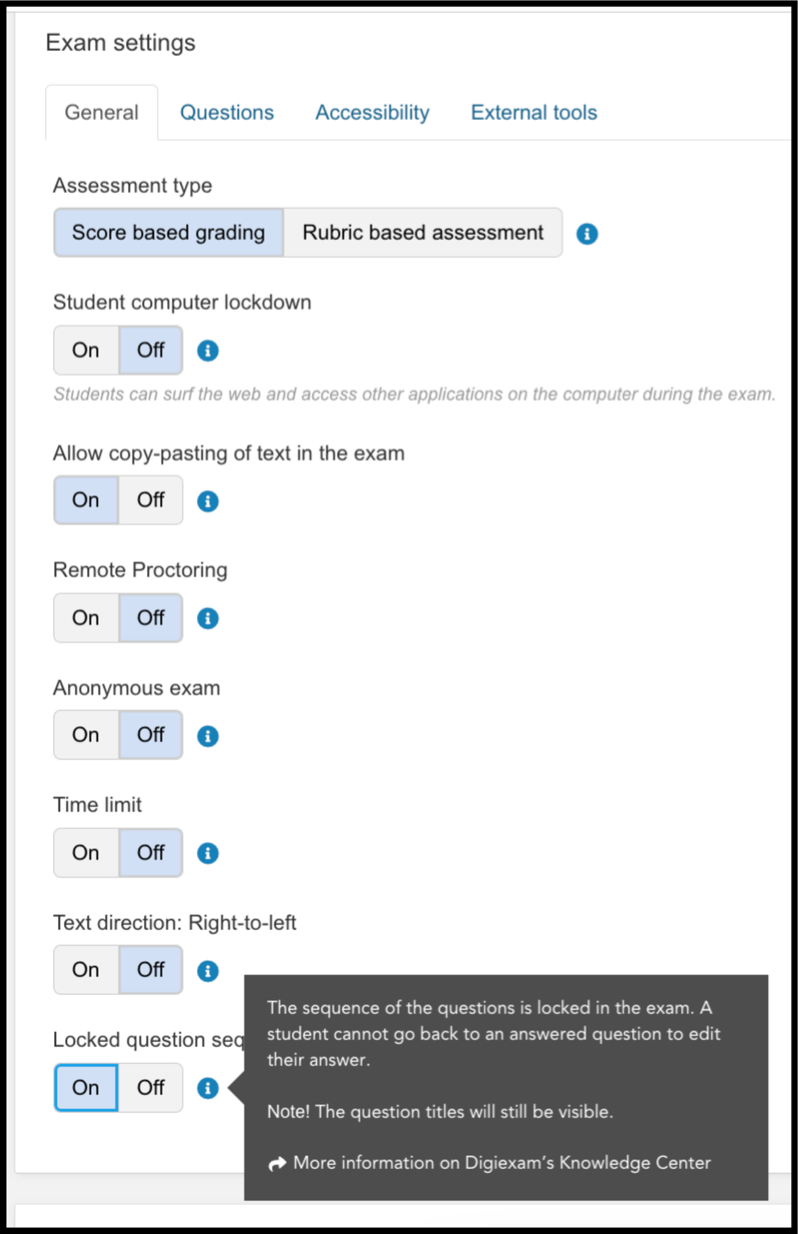Turn Off Locked question sequence
Image resolution: width=798 pixels, height=1234 pixels.
click(151, 1087)
